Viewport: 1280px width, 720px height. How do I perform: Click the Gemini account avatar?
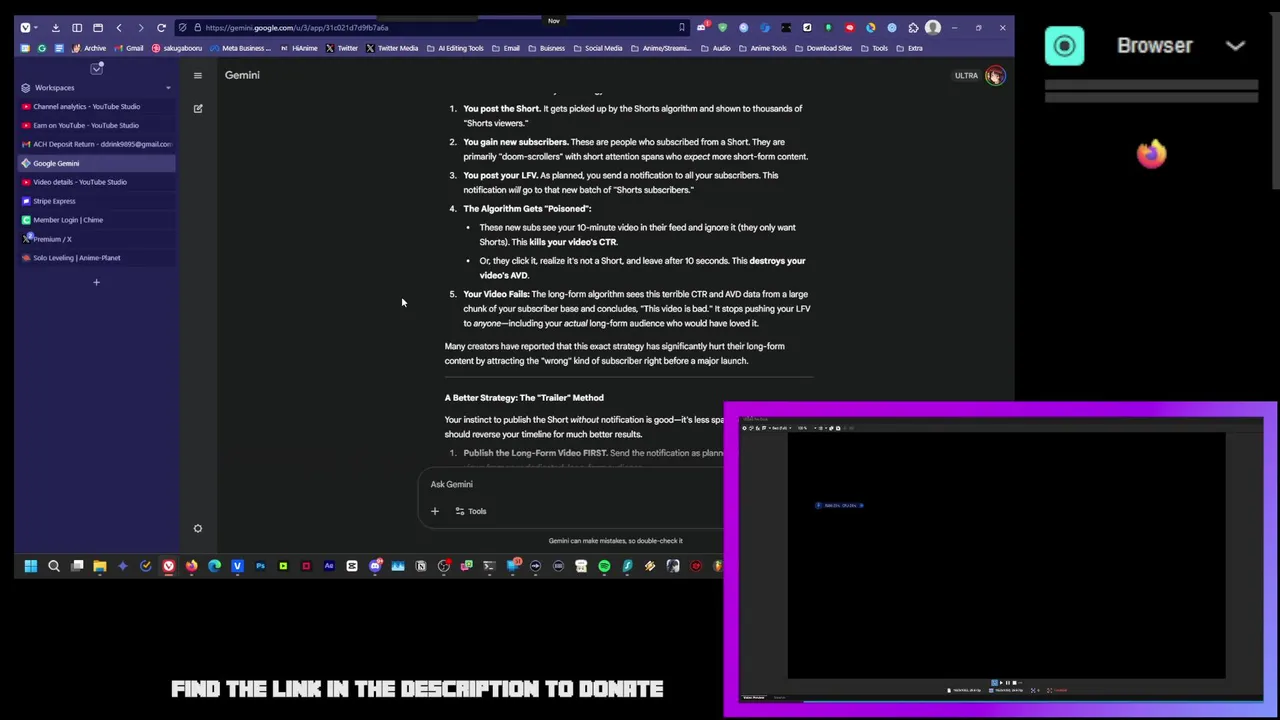[994, 76]
